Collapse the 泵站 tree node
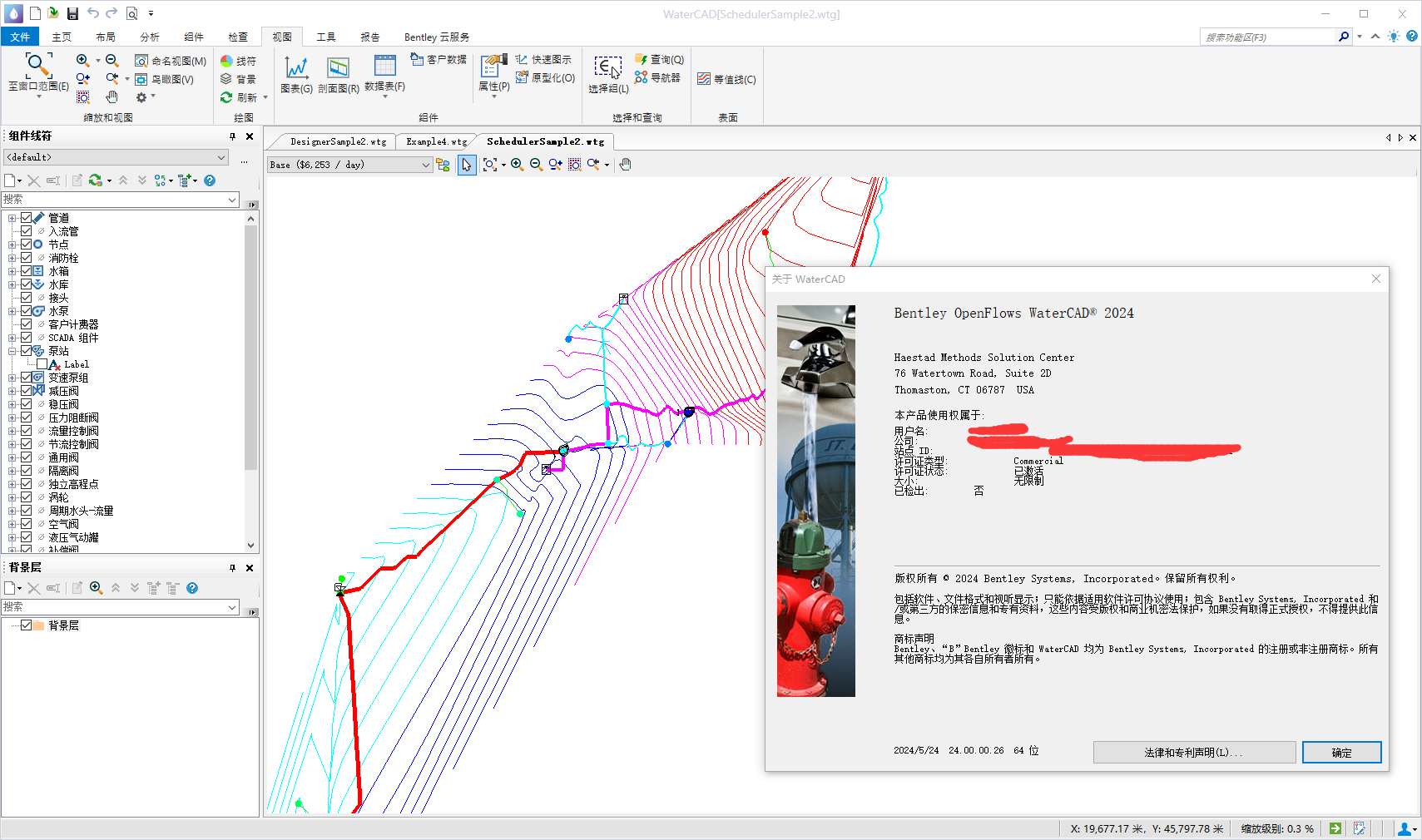1422x840 pixels. [x=12, y=351]
